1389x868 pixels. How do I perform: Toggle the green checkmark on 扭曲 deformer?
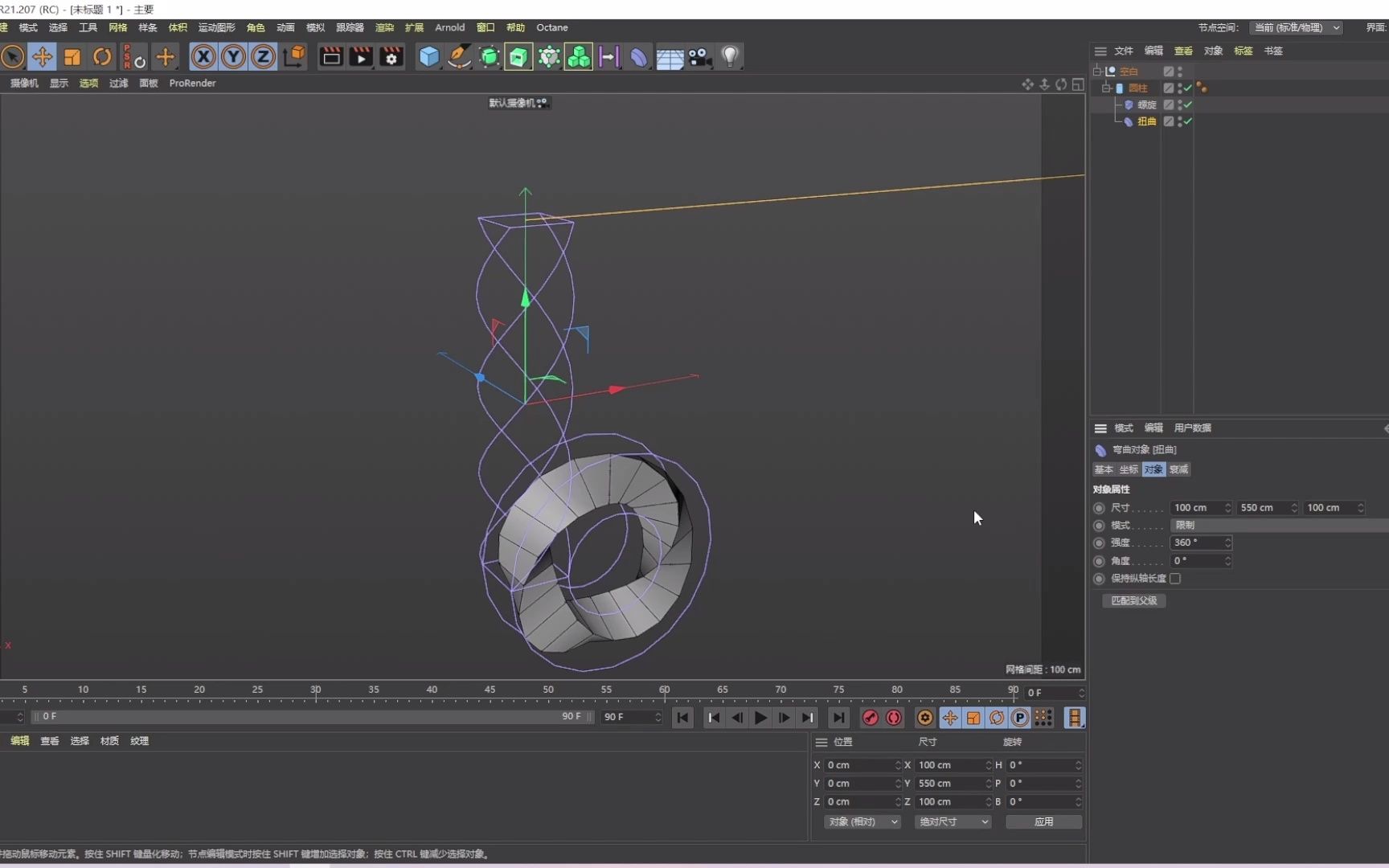[1187, 122]
